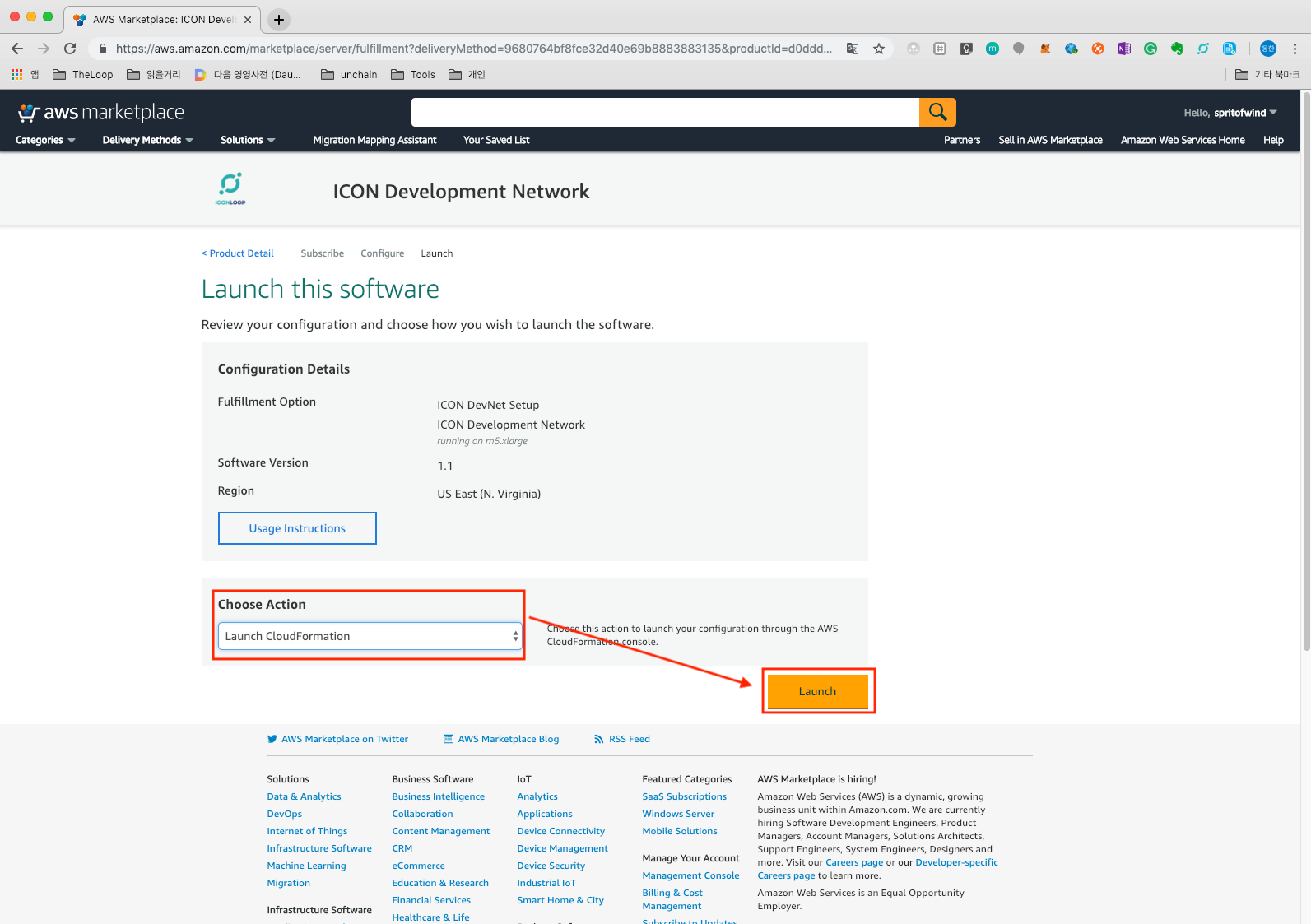Open the blue document extension icon
This screenshot has height=924, width=1311.
(x=1230, y=49)
